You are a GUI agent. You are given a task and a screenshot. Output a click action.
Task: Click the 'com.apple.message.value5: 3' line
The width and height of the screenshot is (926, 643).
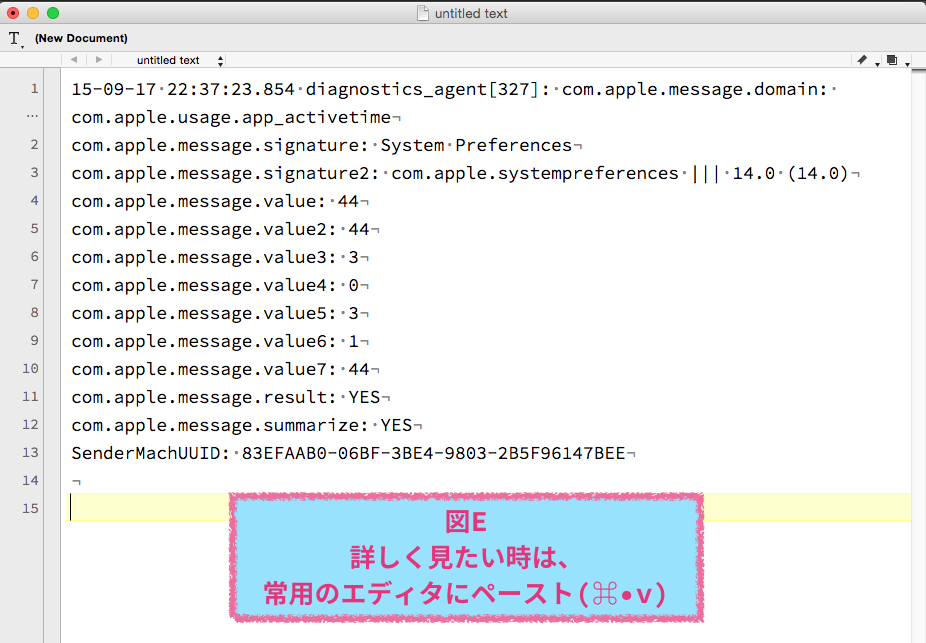pyautogui.click(x=215, y=314)
